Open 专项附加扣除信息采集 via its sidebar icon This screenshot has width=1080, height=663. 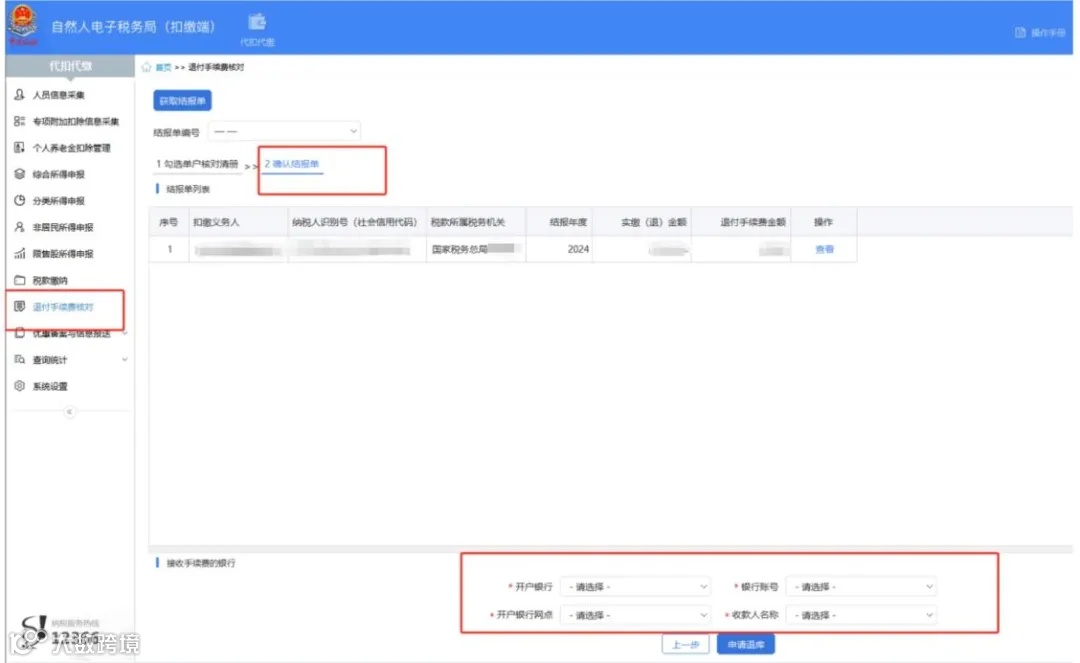[x=19, y=121]
